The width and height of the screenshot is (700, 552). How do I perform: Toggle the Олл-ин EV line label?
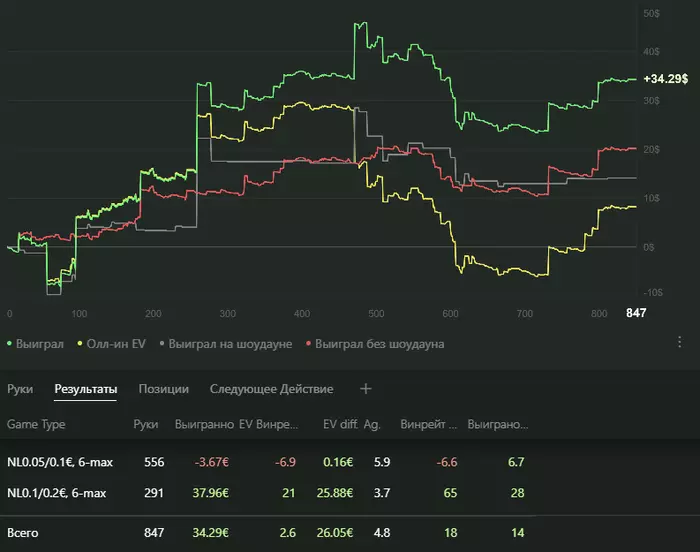pyautogui.click(x=116, y=344)
